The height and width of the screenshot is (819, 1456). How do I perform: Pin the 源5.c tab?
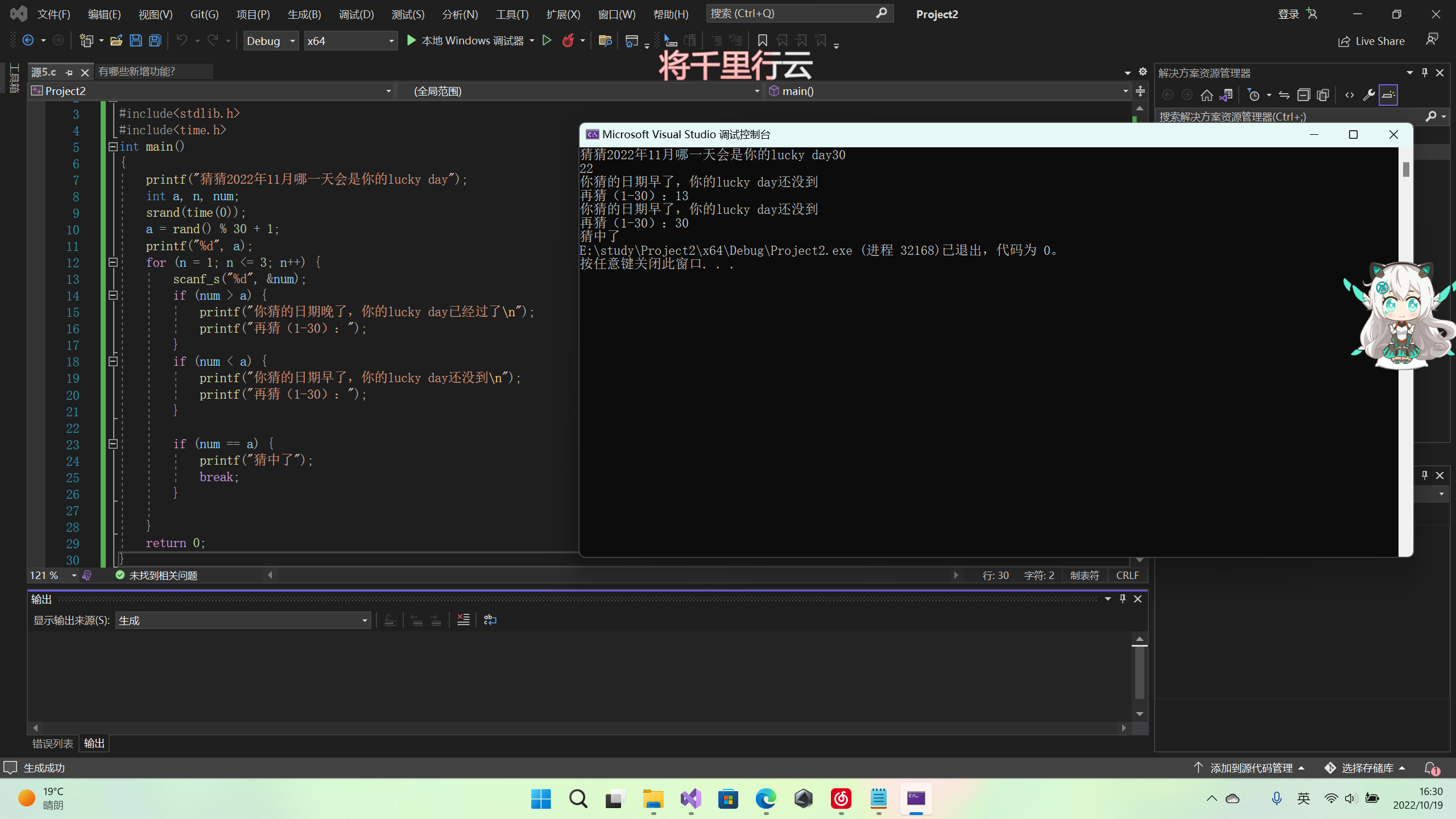pyautogui.click(x=69, y=72)
